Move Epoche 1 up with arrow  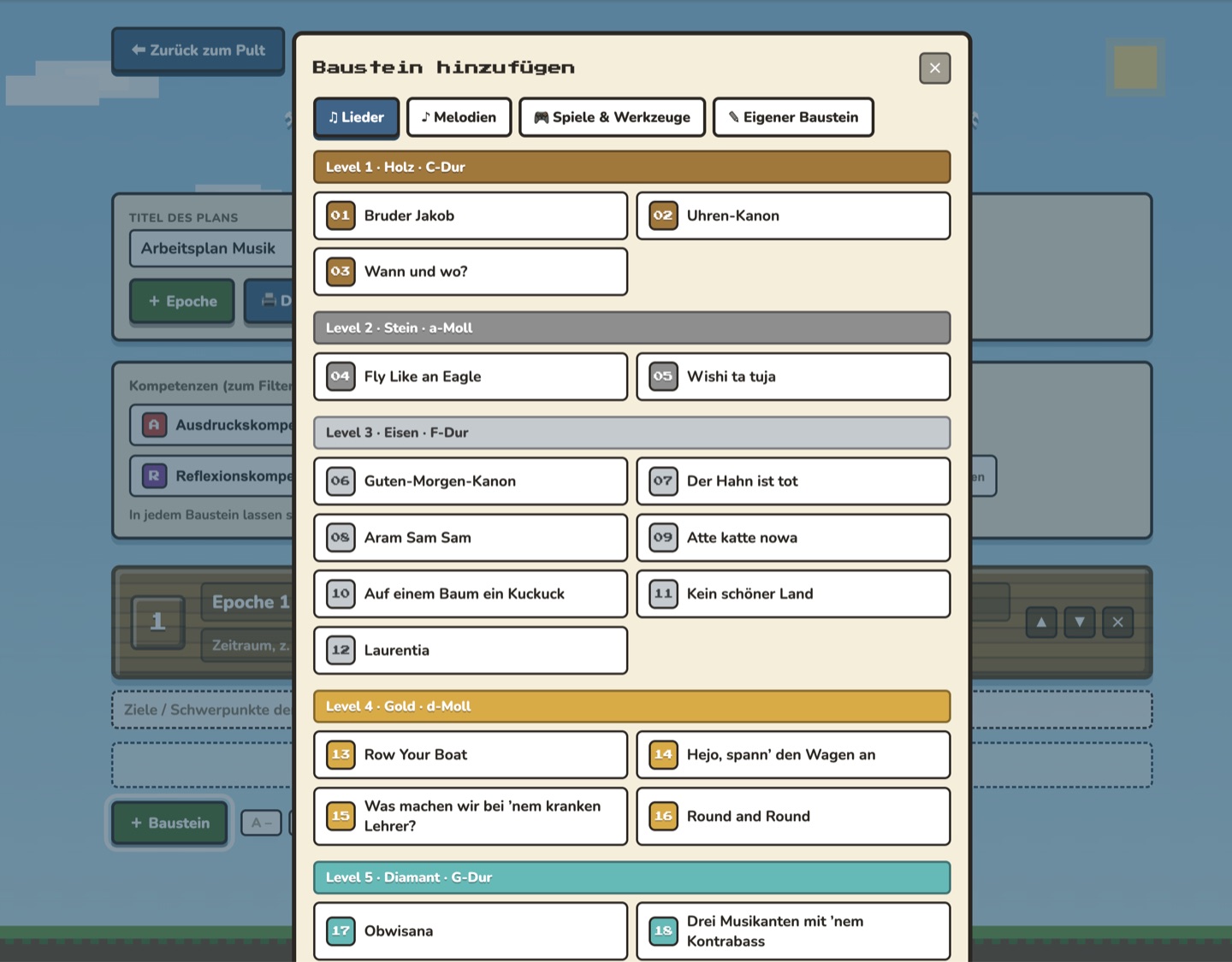tap(1041, 622)
